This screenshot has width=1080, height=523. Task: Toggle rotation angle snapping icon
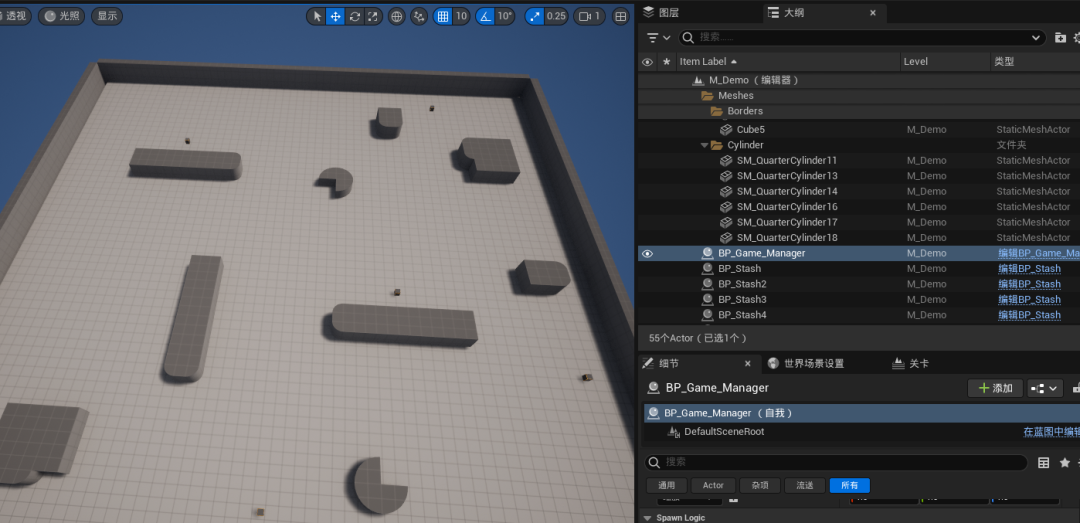[485, 17]
